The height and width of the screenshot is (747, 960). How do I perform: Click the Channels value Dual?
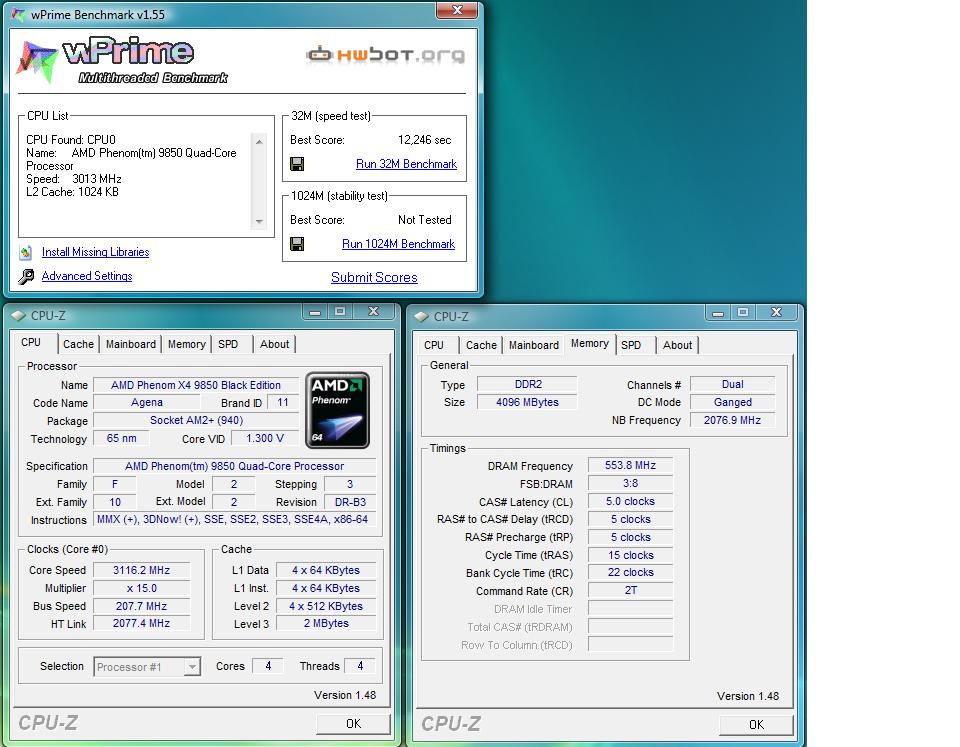(732, 385)
